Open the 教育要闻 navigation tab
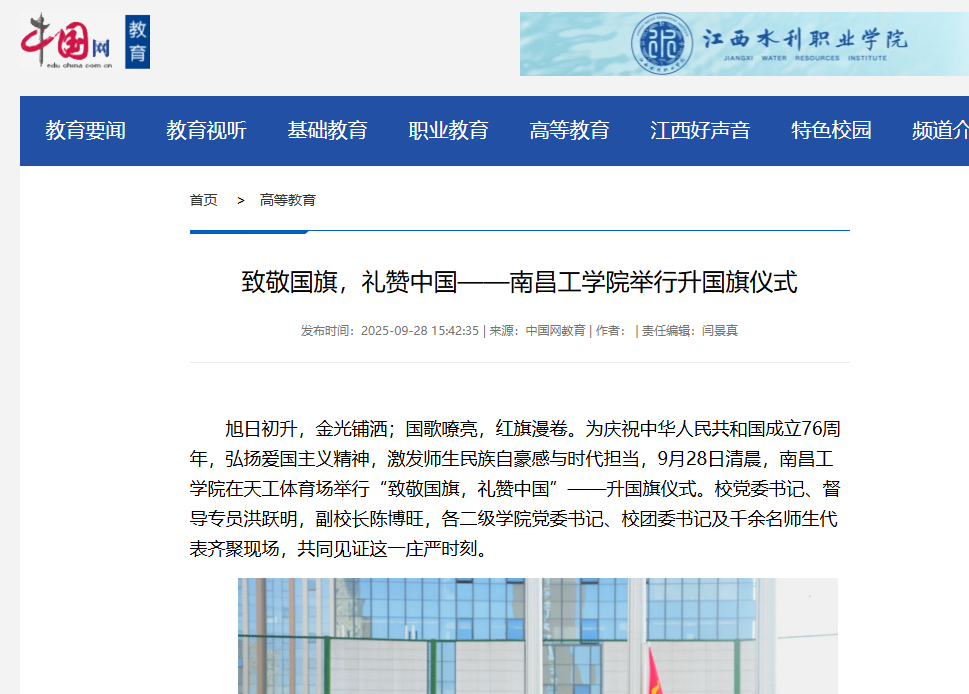Viewport: 969px width, 694px height. [x=85, y=130]
